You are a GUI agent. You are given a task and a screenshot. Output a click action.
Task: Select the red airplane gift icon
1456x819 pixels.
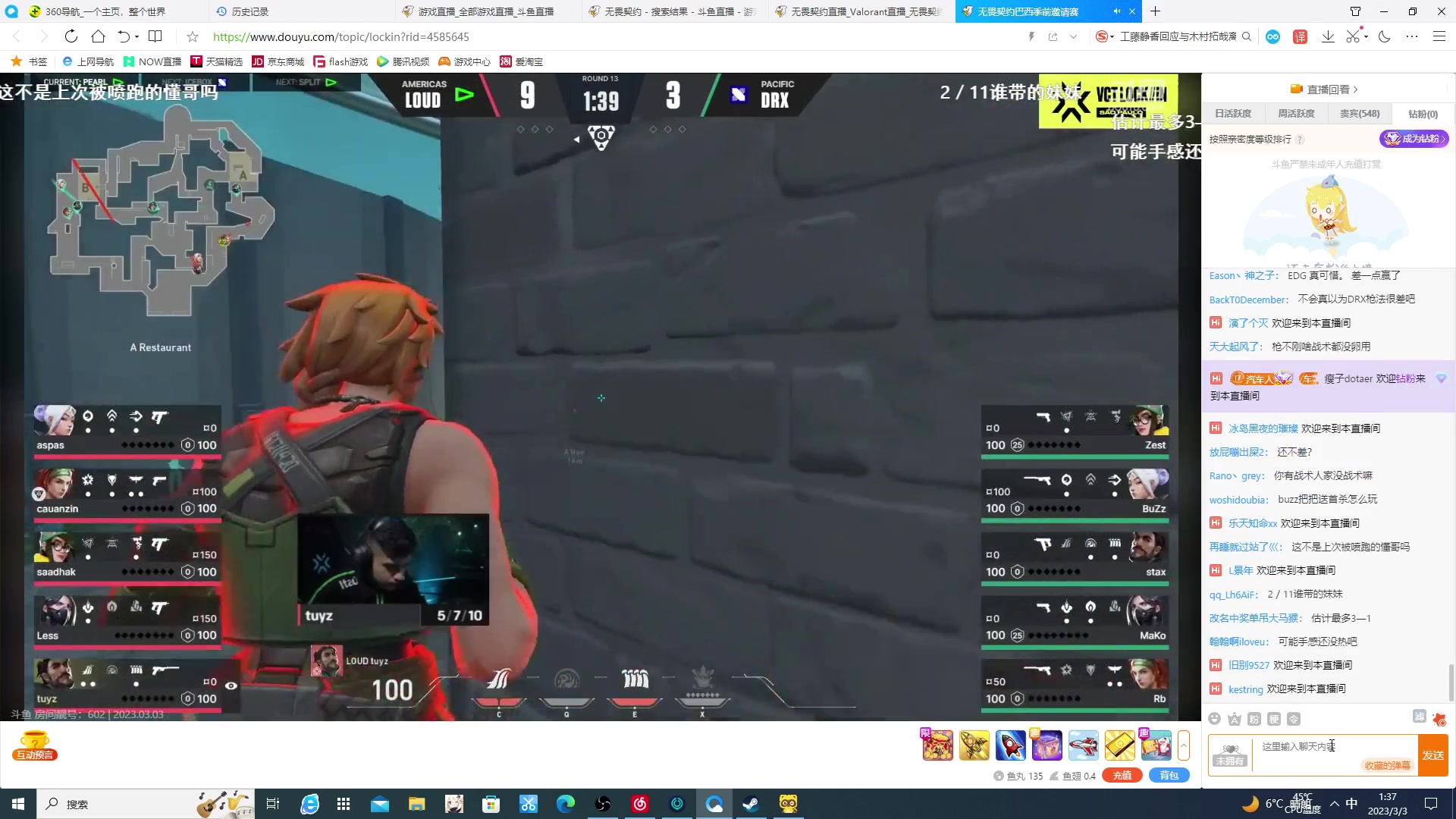click(x=1084, y=745)
